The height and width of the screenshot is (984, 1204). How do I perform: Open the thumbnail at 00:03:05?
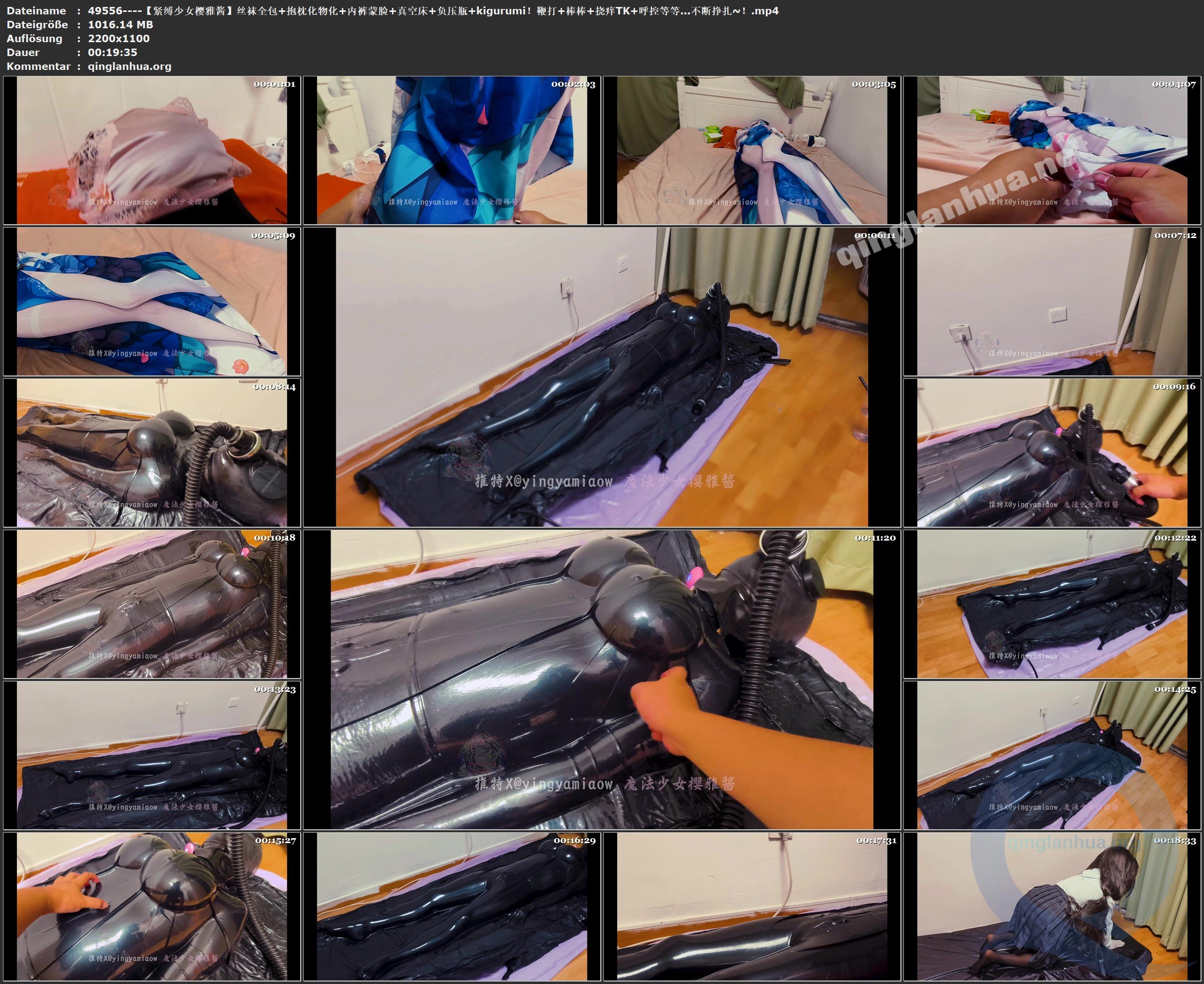(752, 150)
